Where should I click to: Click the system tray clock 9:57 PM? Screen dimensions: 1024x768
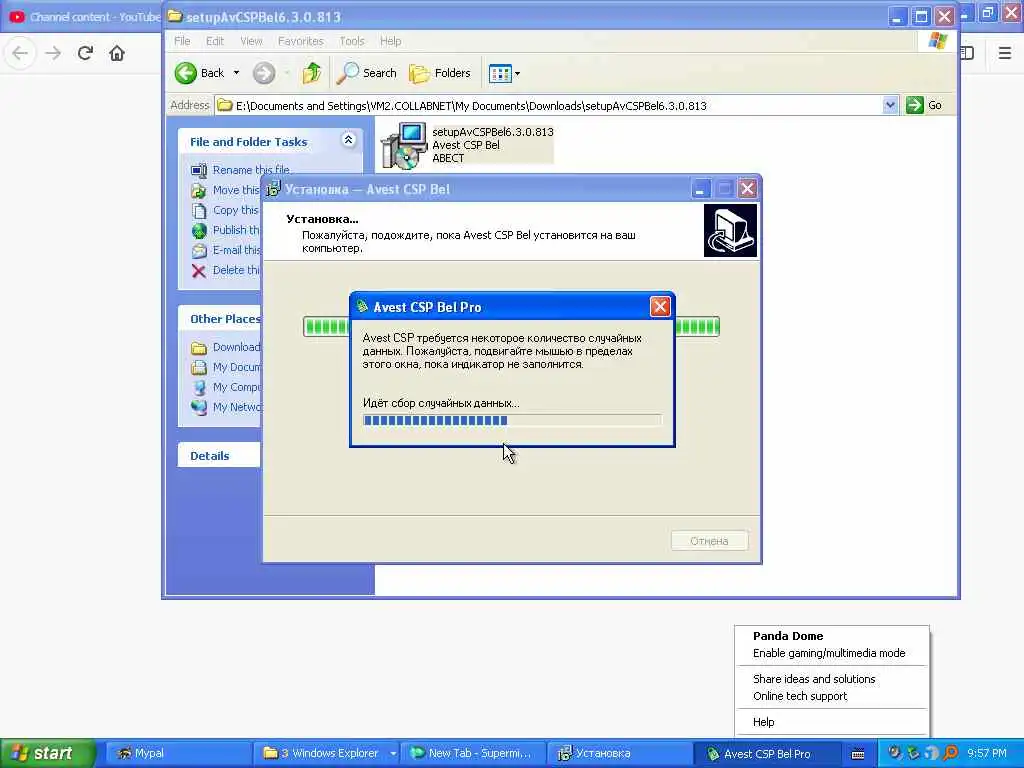(987, 754)
